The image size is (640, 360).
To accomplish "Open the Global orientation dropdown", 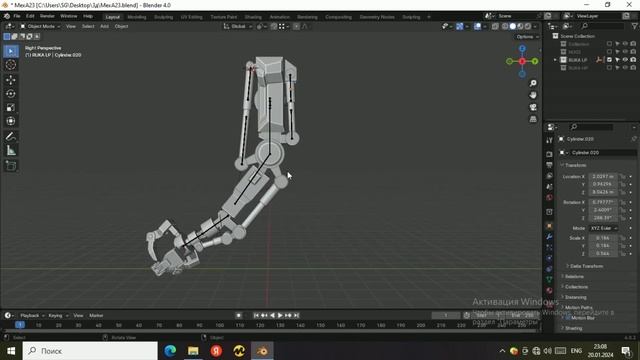I will [x=238, y=27].
